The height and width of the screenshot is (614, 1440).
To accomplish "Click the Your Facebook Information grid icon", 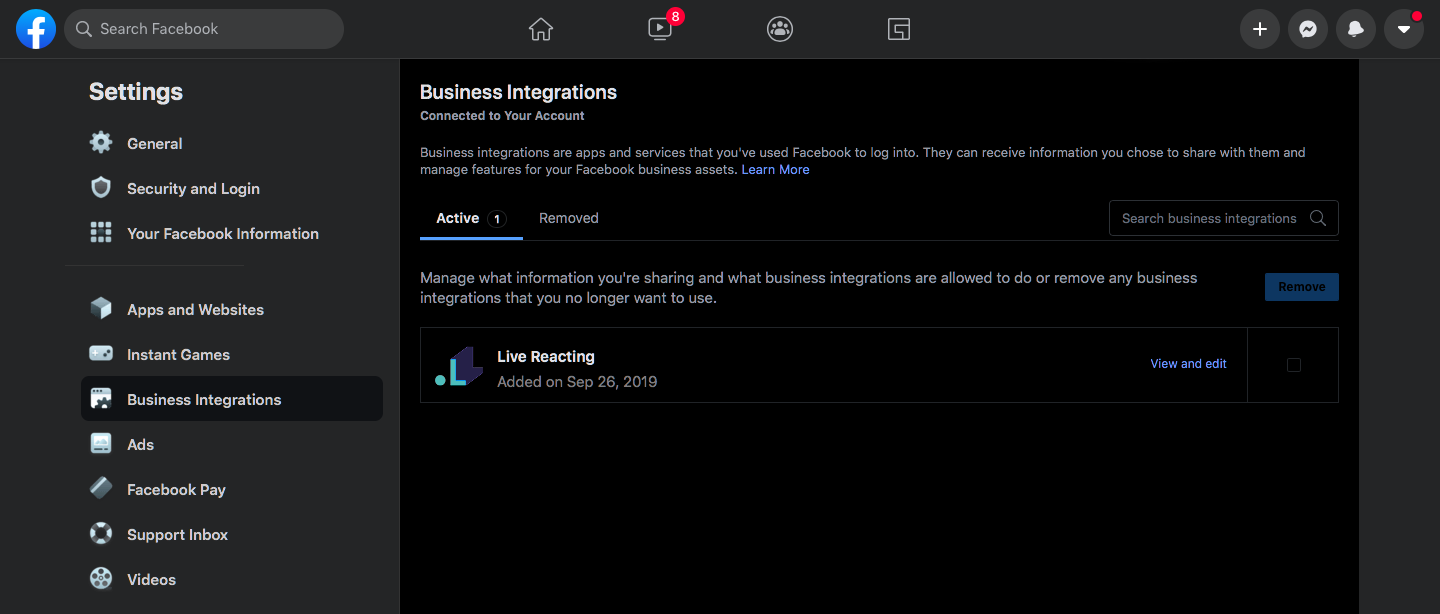I will [x=101, y=233].
